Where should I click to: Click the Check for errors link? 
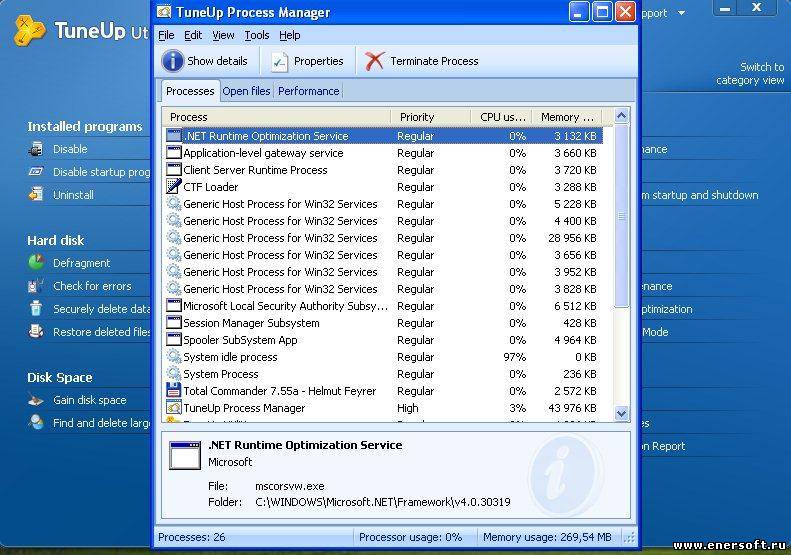pos(92,286)
